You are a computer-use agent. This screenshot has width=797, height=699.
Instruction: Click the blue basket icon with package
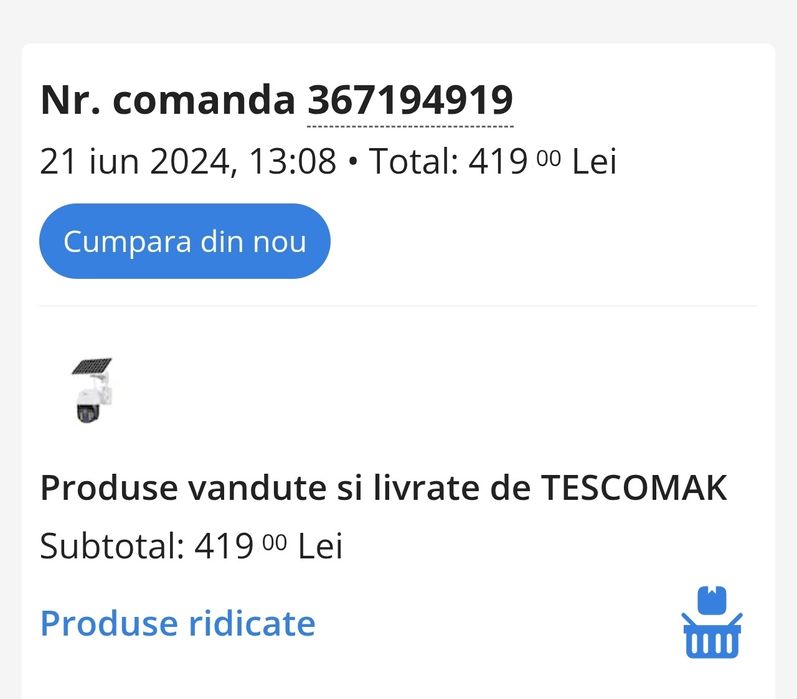click(x=712, y=623)
